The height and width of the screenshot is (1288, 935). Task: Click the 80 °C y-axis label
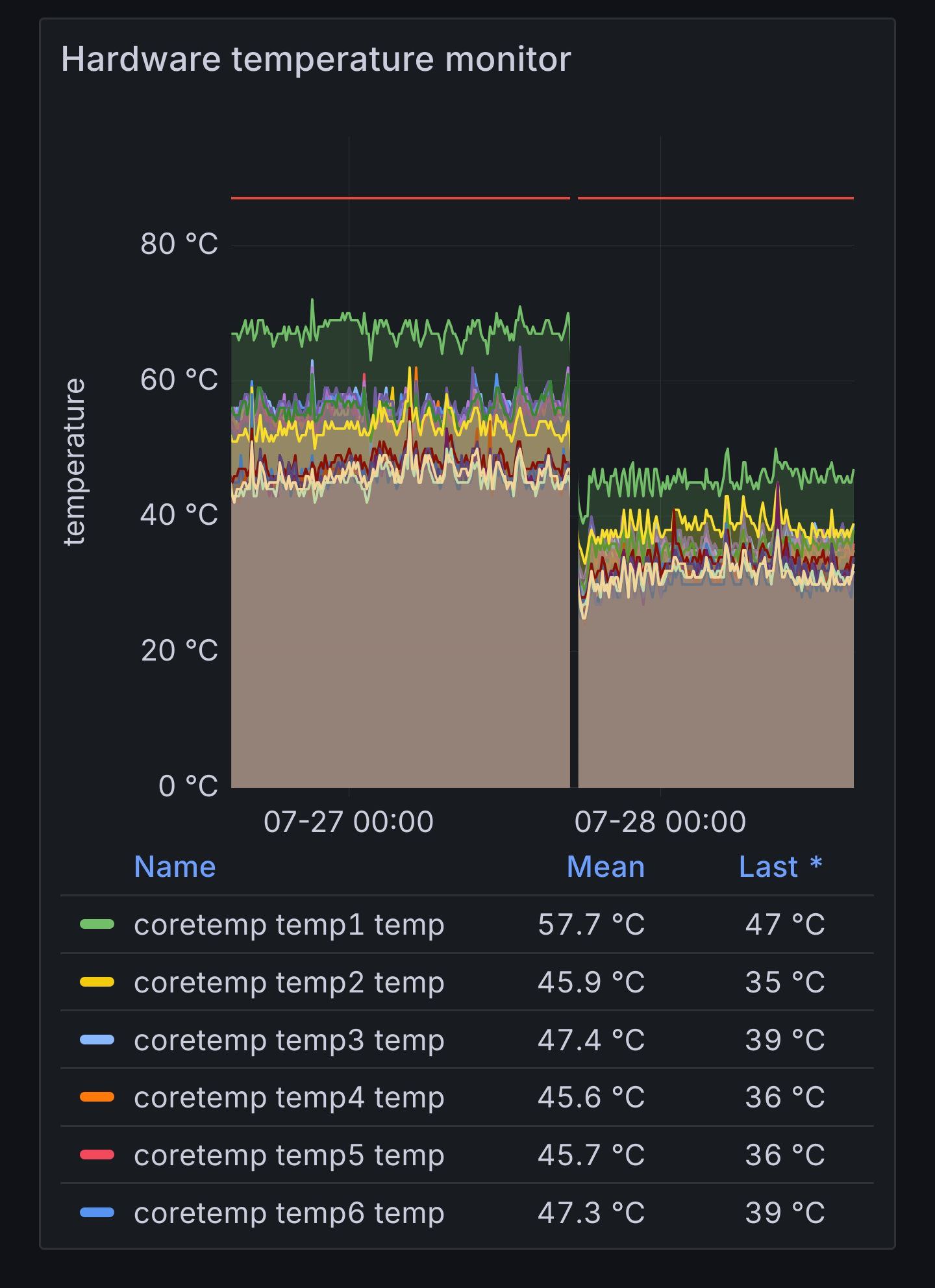pos(179,244)
